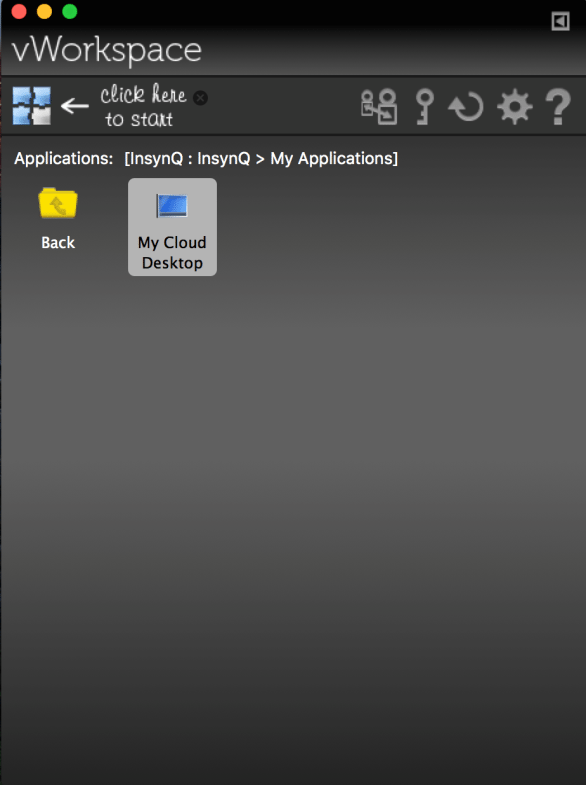The height and width of the screenshot is (785, 586).
Task: Open settings with the gear icon
Action: 514,107
